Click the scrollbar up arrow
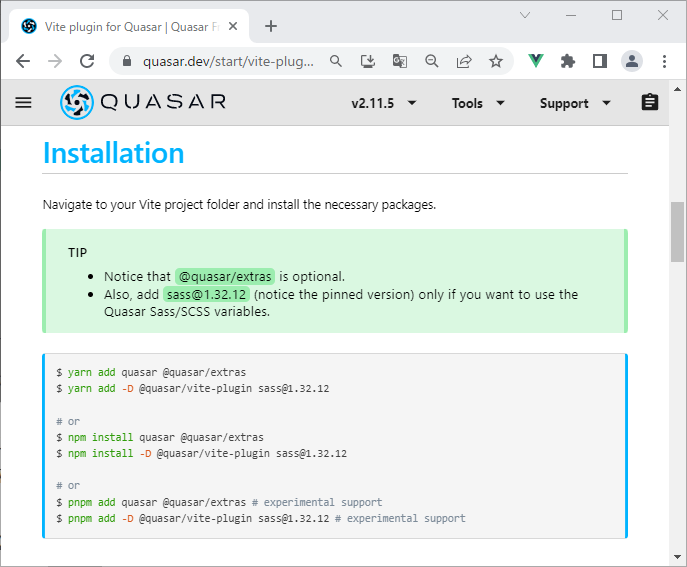 (x=677, y=89)
